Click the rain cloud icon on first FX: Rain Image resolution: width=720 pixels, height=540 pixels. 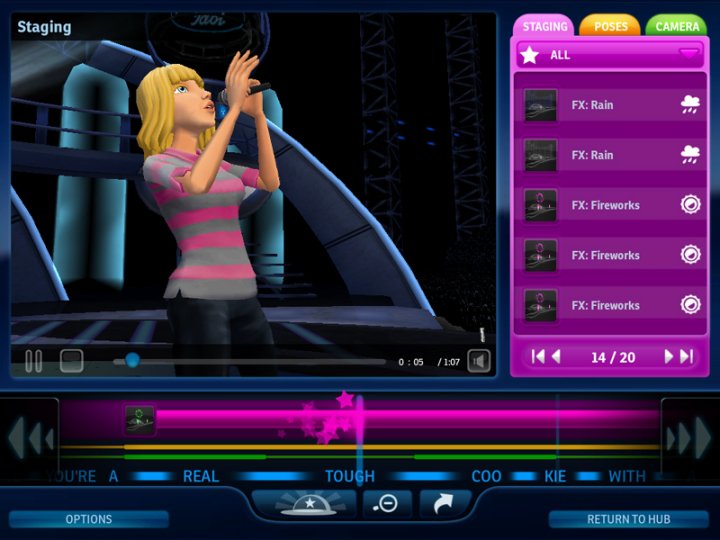point(690,105)
